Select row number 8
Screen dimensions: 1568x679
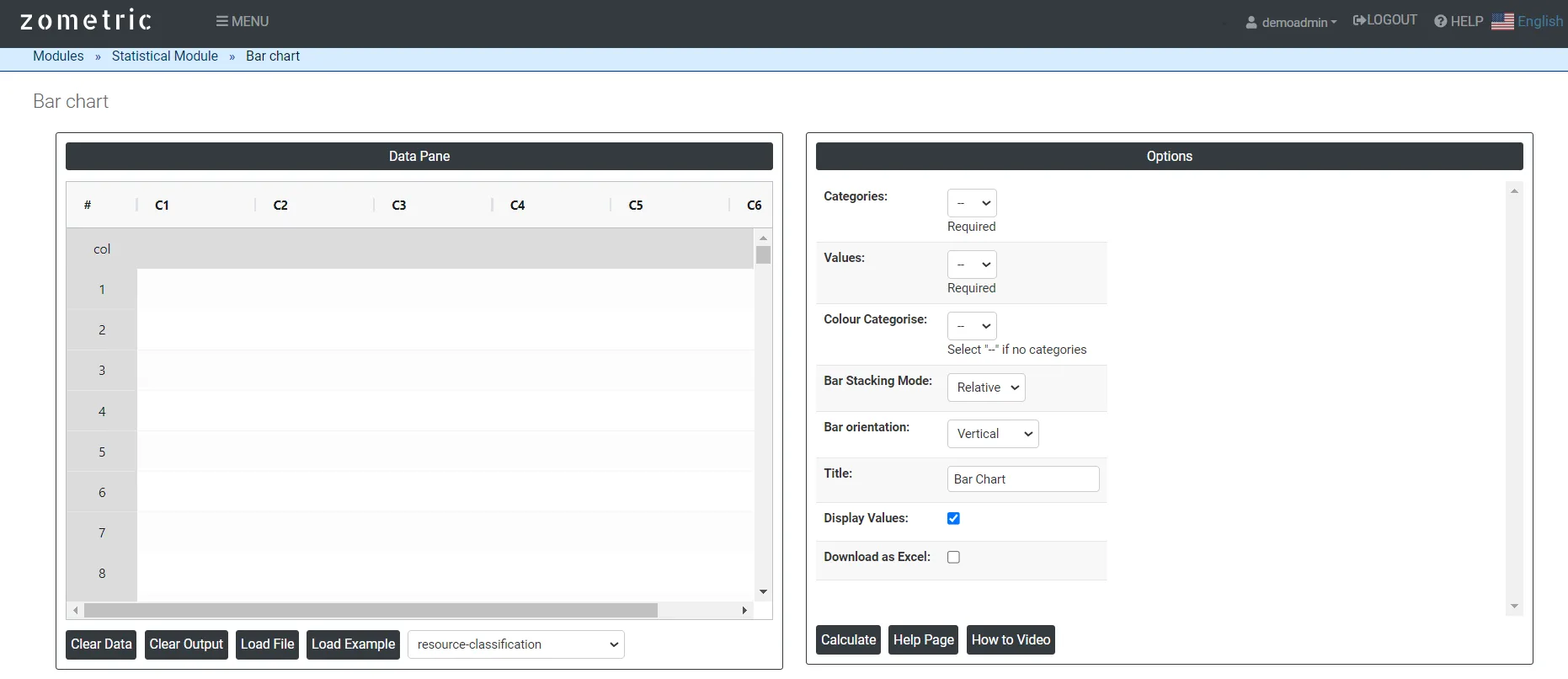pyautogui.click(x=102, y=573)
